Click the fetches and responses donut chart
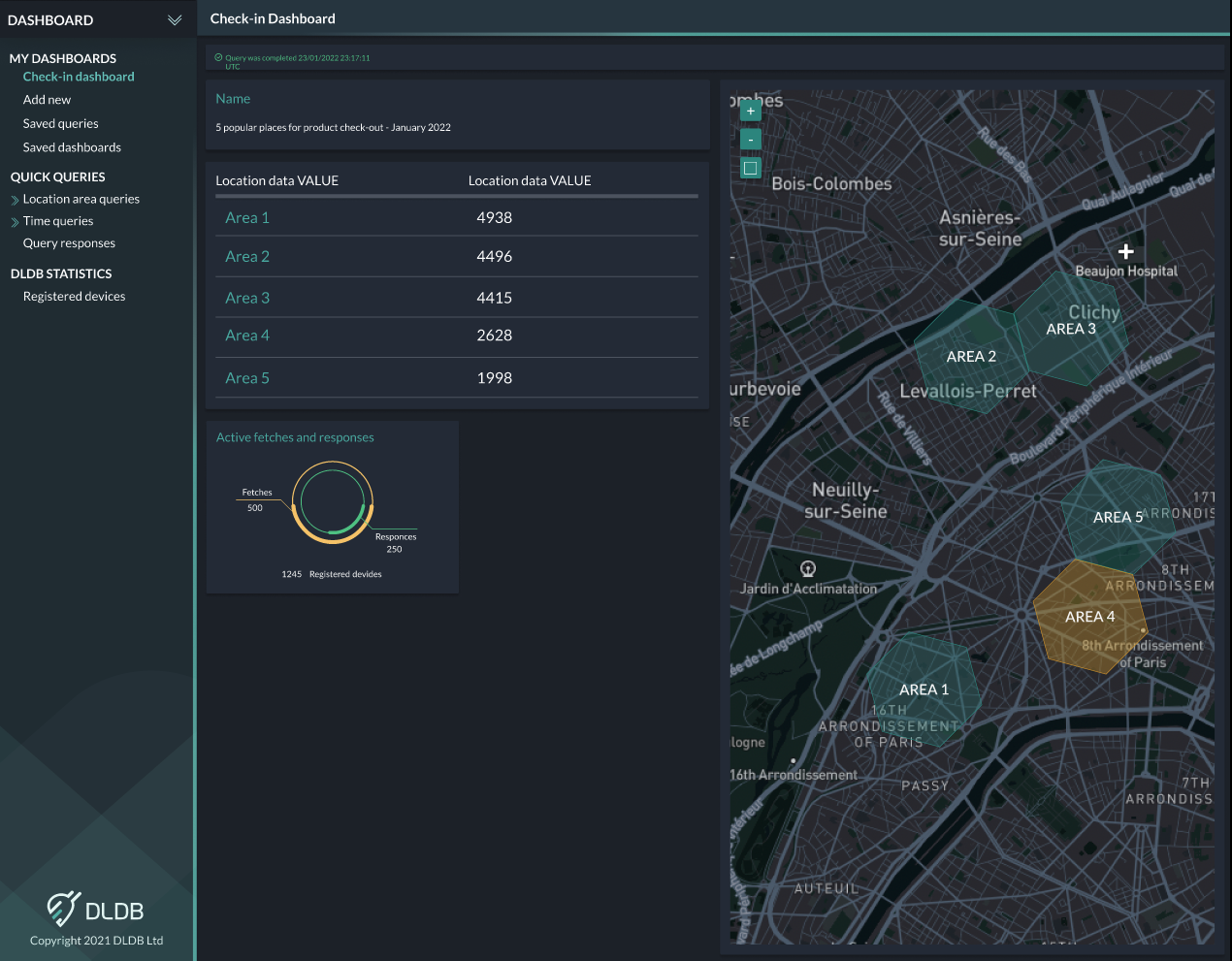 pyautogui.click(x=333, y=501)
